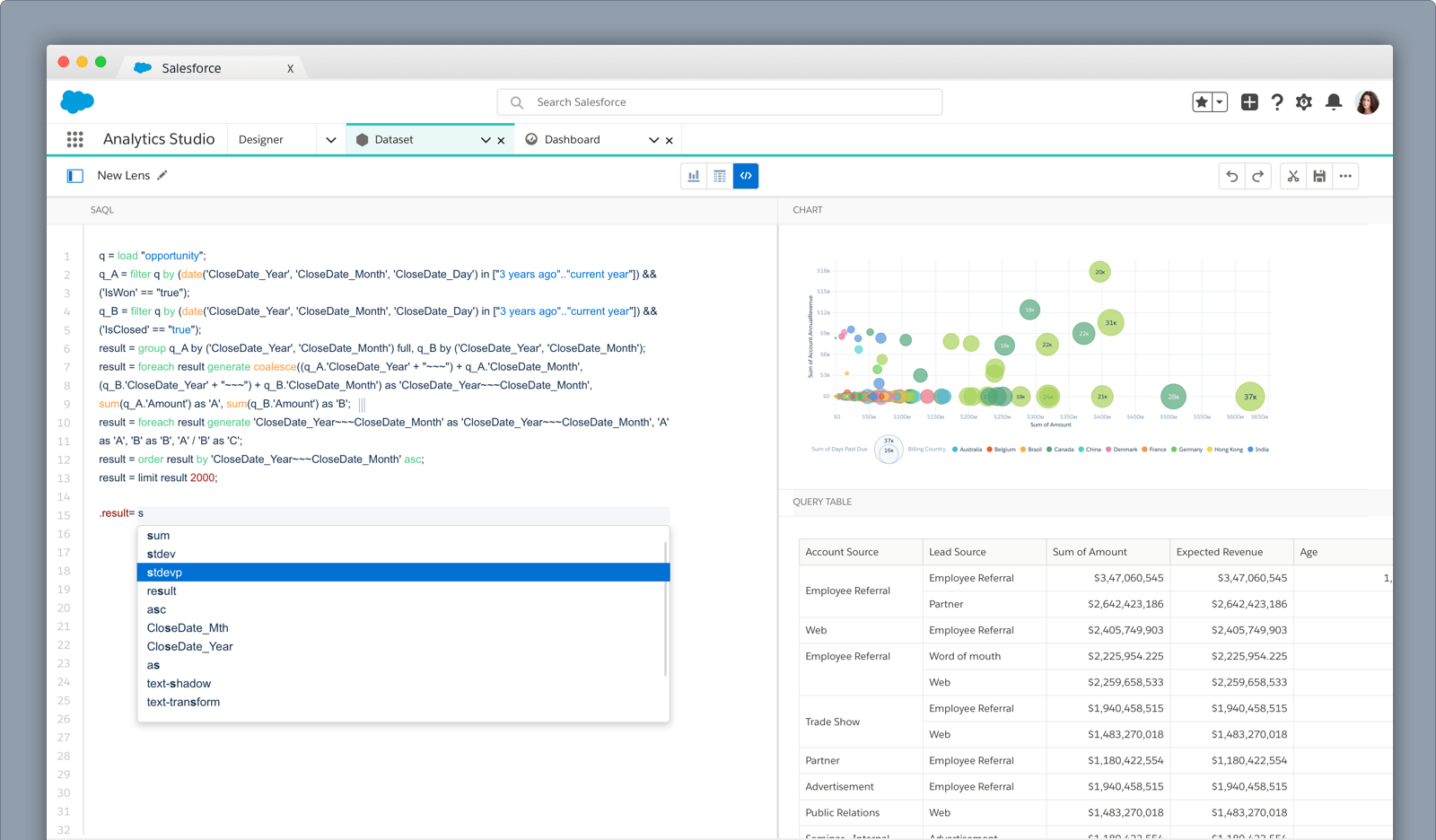Edit the New Lens name pencil
The image size is (1436, 840).
tap(162, 175)
